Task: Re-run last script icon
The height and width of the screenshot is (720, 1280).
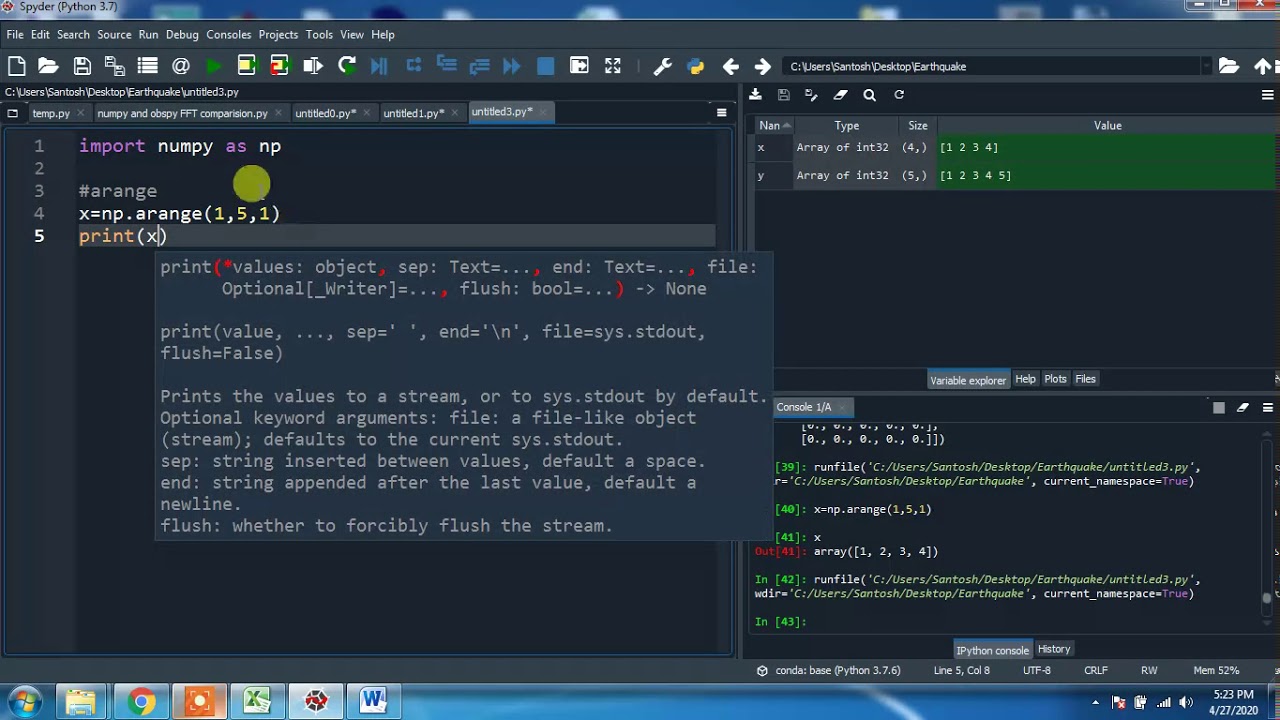Action: [x=346, y=66]
